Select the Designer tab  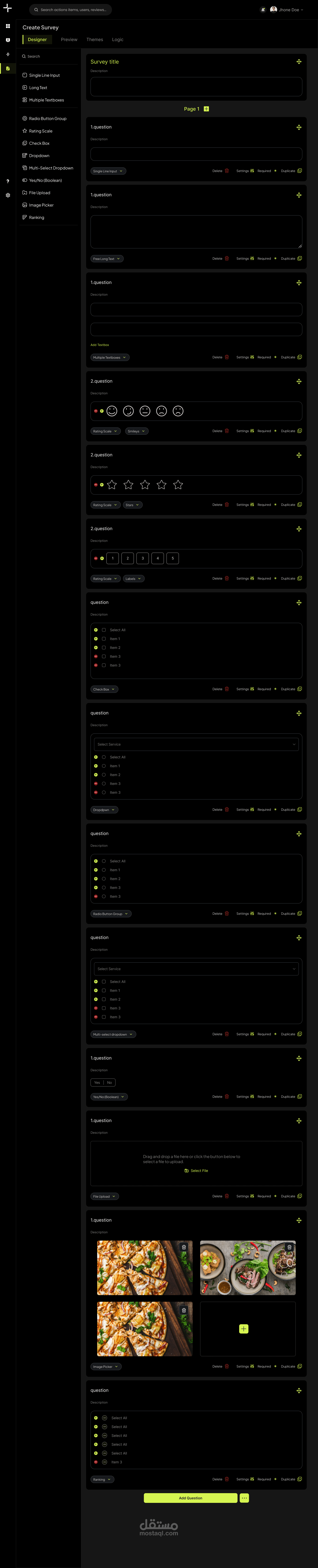point(37,40)
